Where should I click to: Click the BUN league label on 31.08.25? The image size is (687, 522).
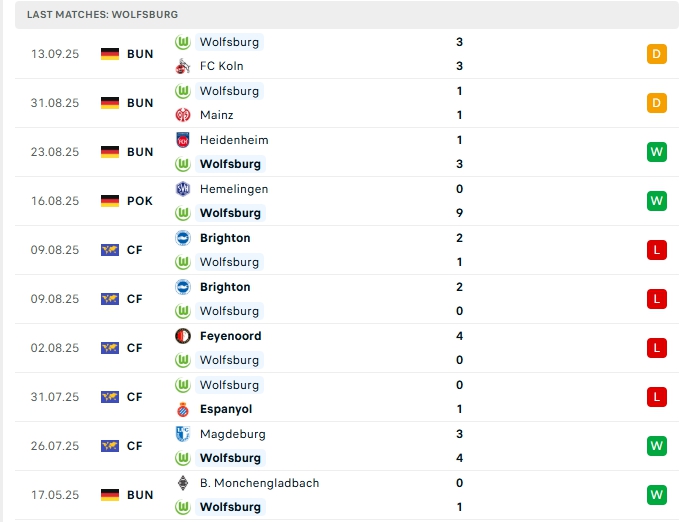[x=140, y=103]
